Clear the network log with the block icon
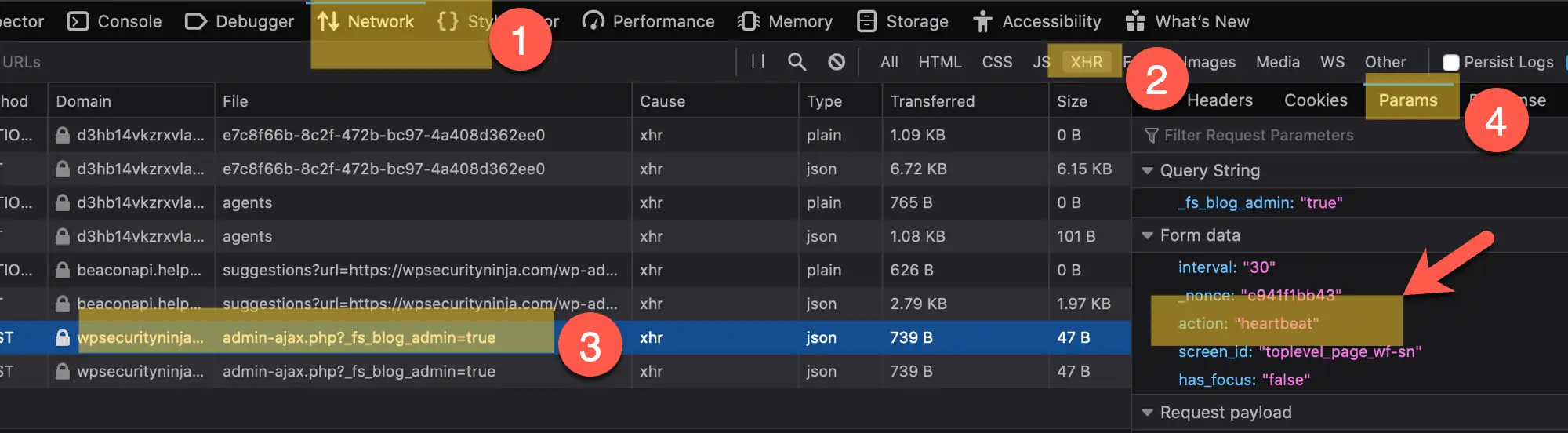The height and width of the screenshot is (433, 1568). pyautogui.click(x=837, y=61)
